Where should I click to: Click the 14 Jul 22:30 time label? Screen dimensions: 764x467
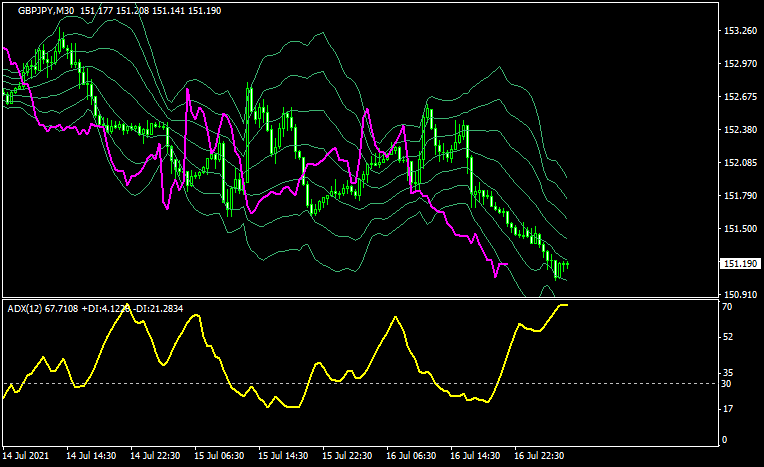(x=155, y=456)
